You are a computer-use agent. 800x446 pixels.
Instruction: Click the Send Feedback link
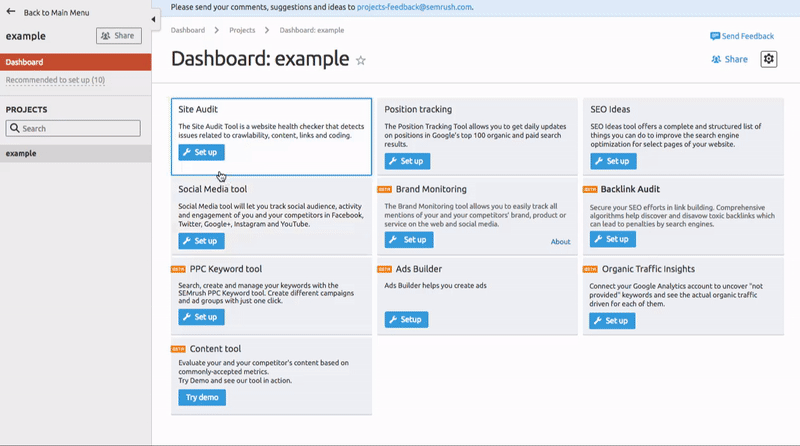click(742, 36)
